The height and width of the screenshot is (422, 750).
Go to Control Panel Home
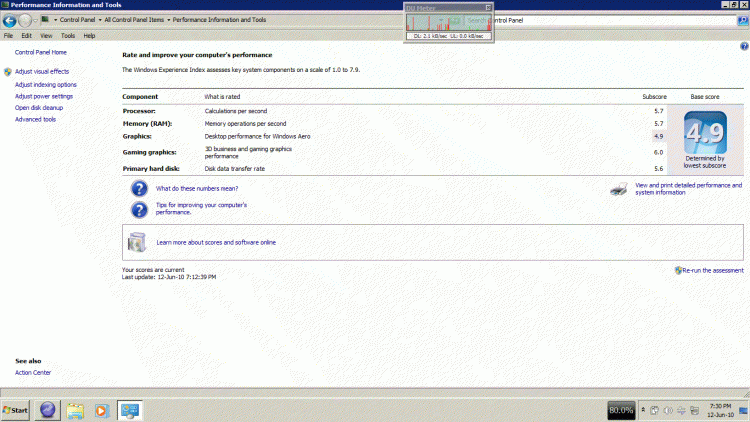point(41,53)
